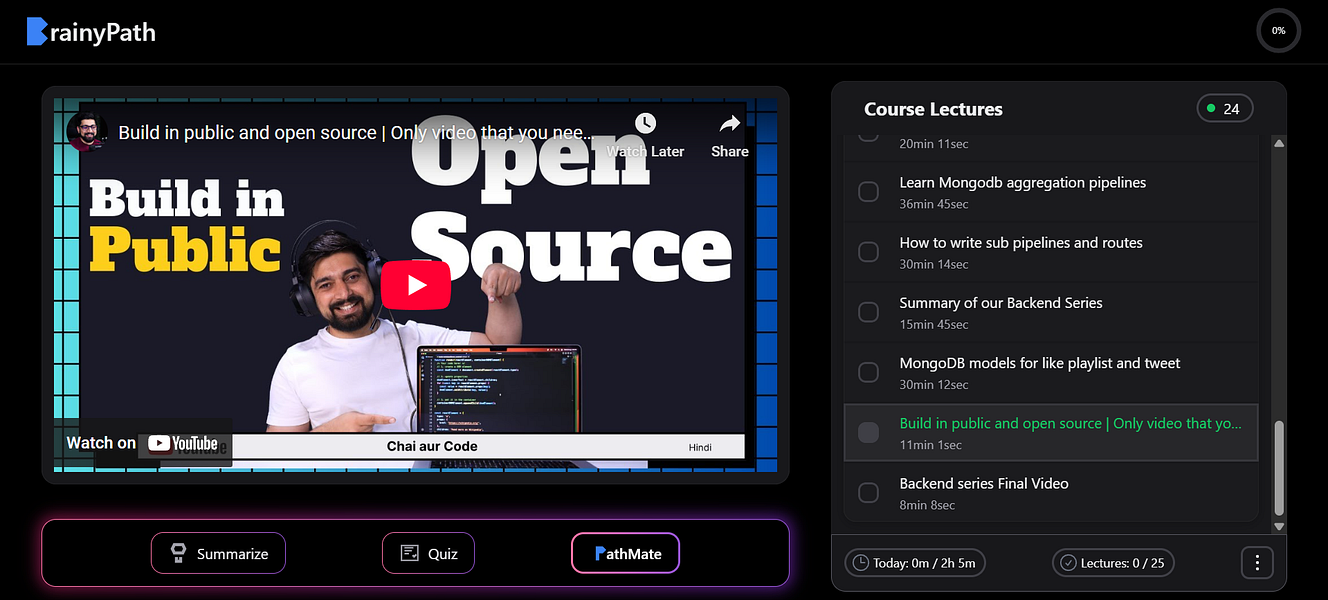Click the Lectures: 0 / 25 pill
The image size is (1328, 600).
[x=1113, y=563]
